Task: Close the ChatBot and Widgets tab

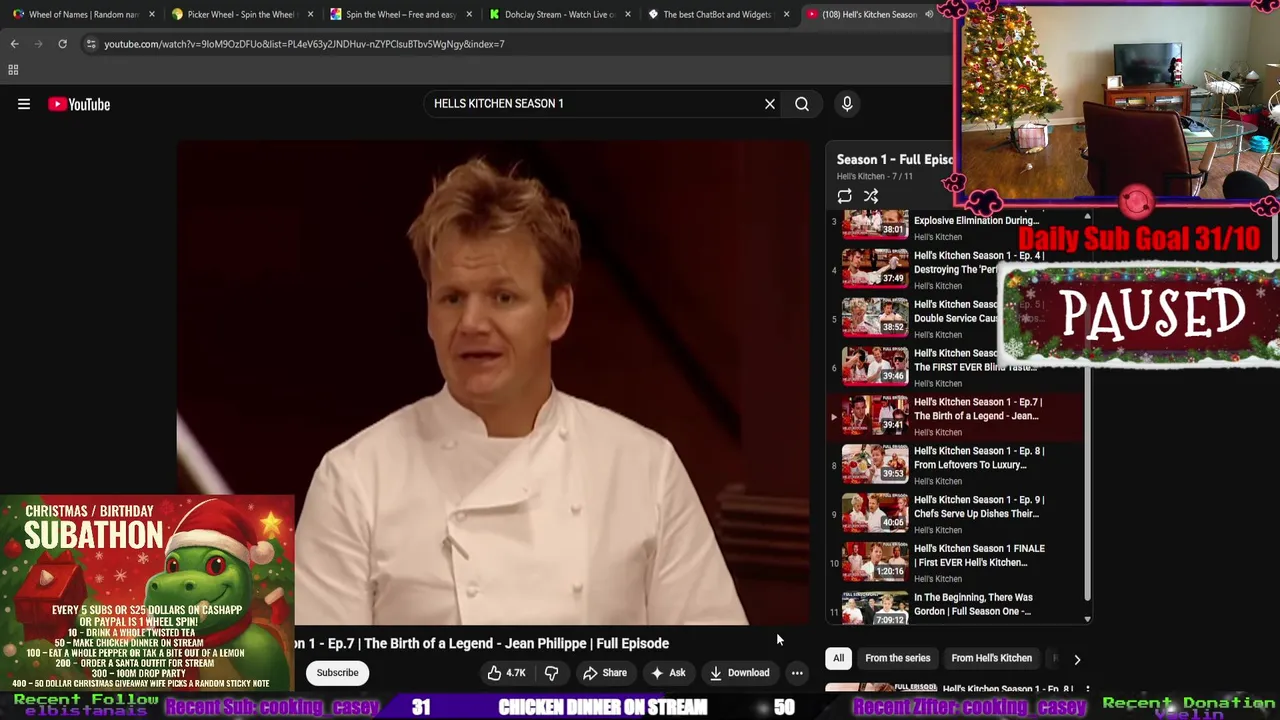Action: pos(787,14)
